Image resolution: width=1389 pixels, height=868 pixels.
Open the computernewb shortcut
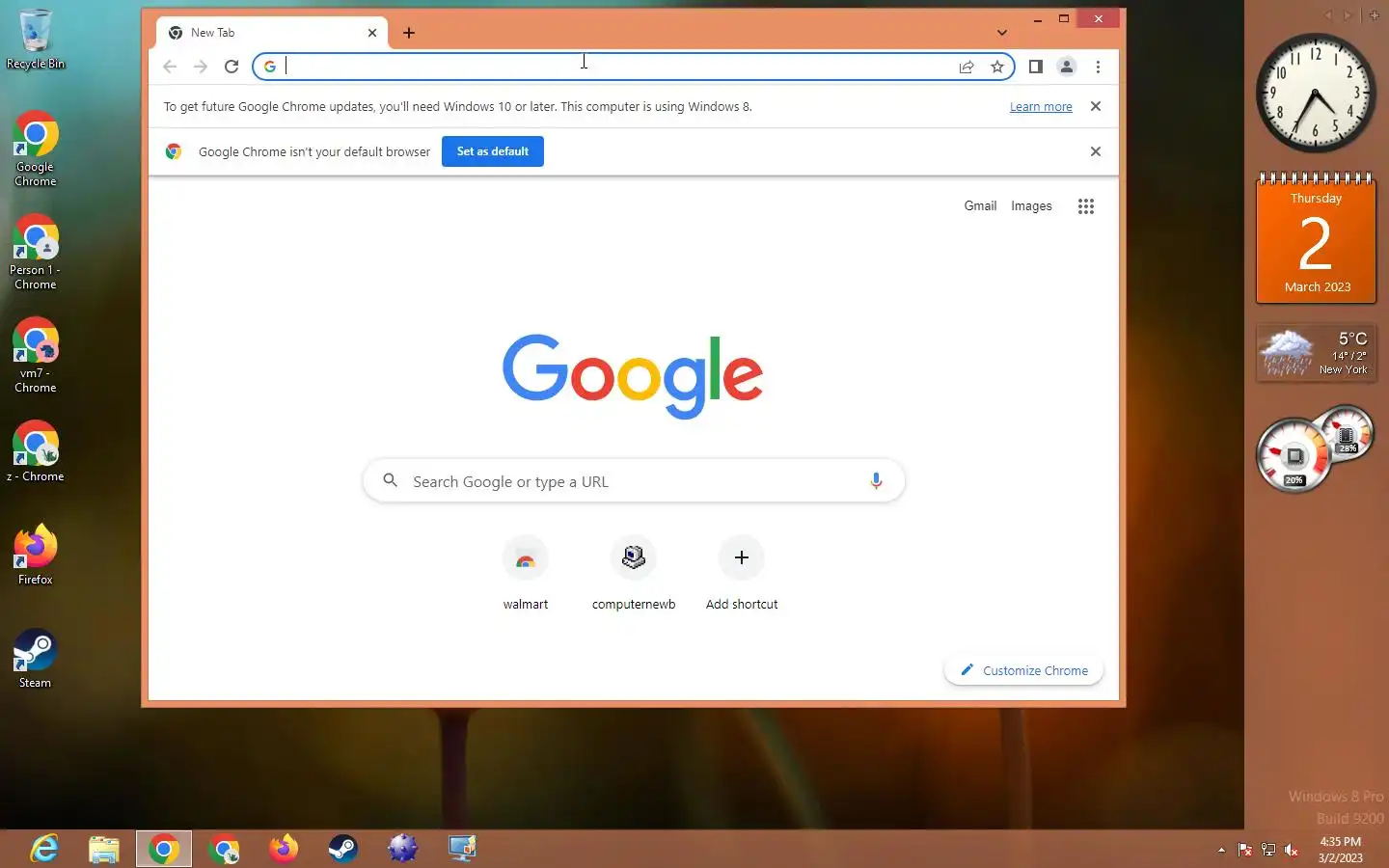(634, 574)
